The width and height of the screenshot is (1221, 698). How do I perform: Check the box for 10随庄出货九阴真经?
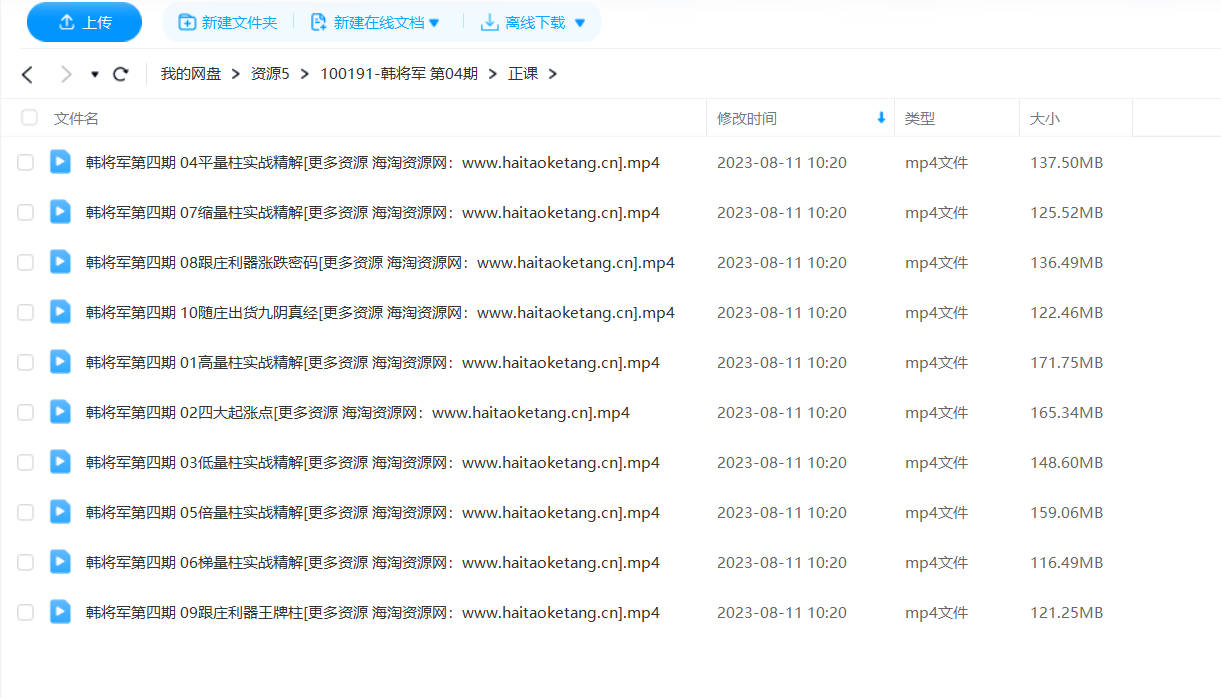tap(25, 312)
